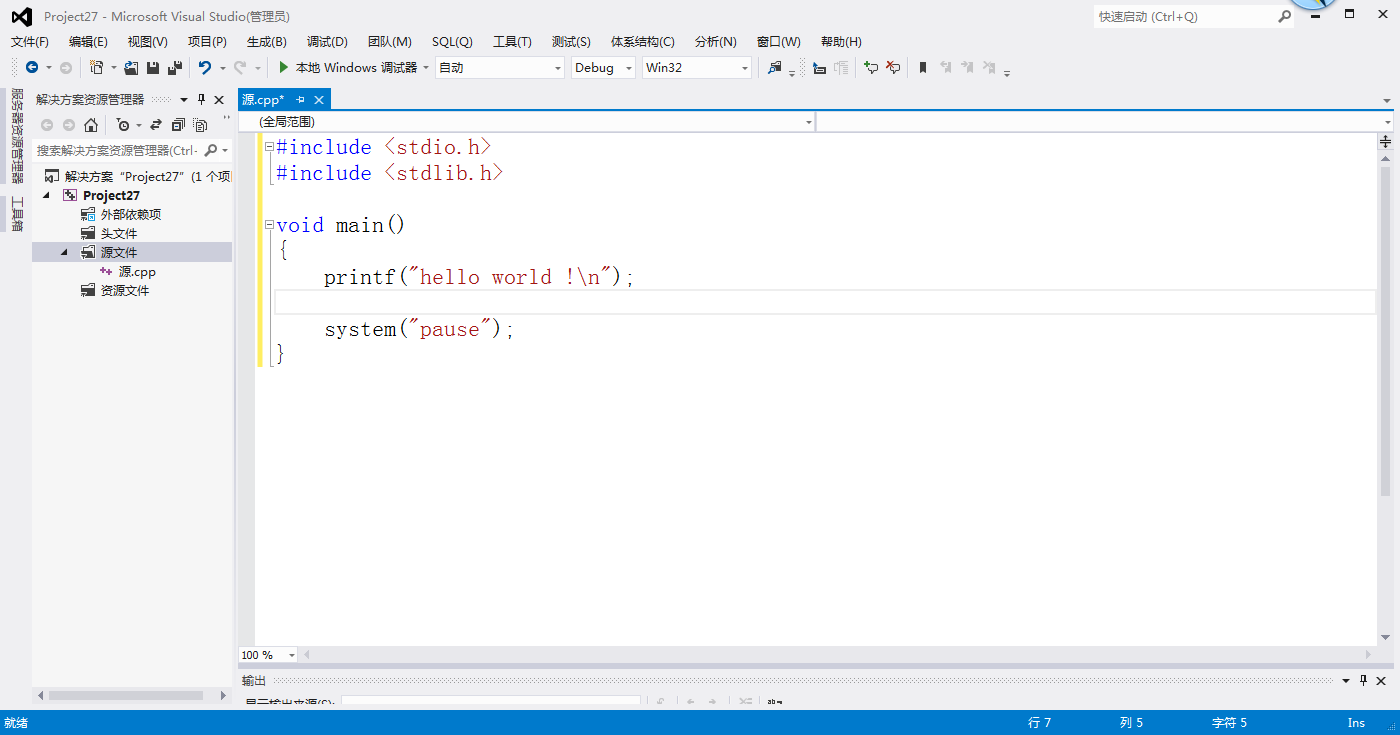The height and width of the screenshot is (735, 1400).
Task: Click the Navigate Backward arrow in toolbar
Action: (x=32, y=67)
